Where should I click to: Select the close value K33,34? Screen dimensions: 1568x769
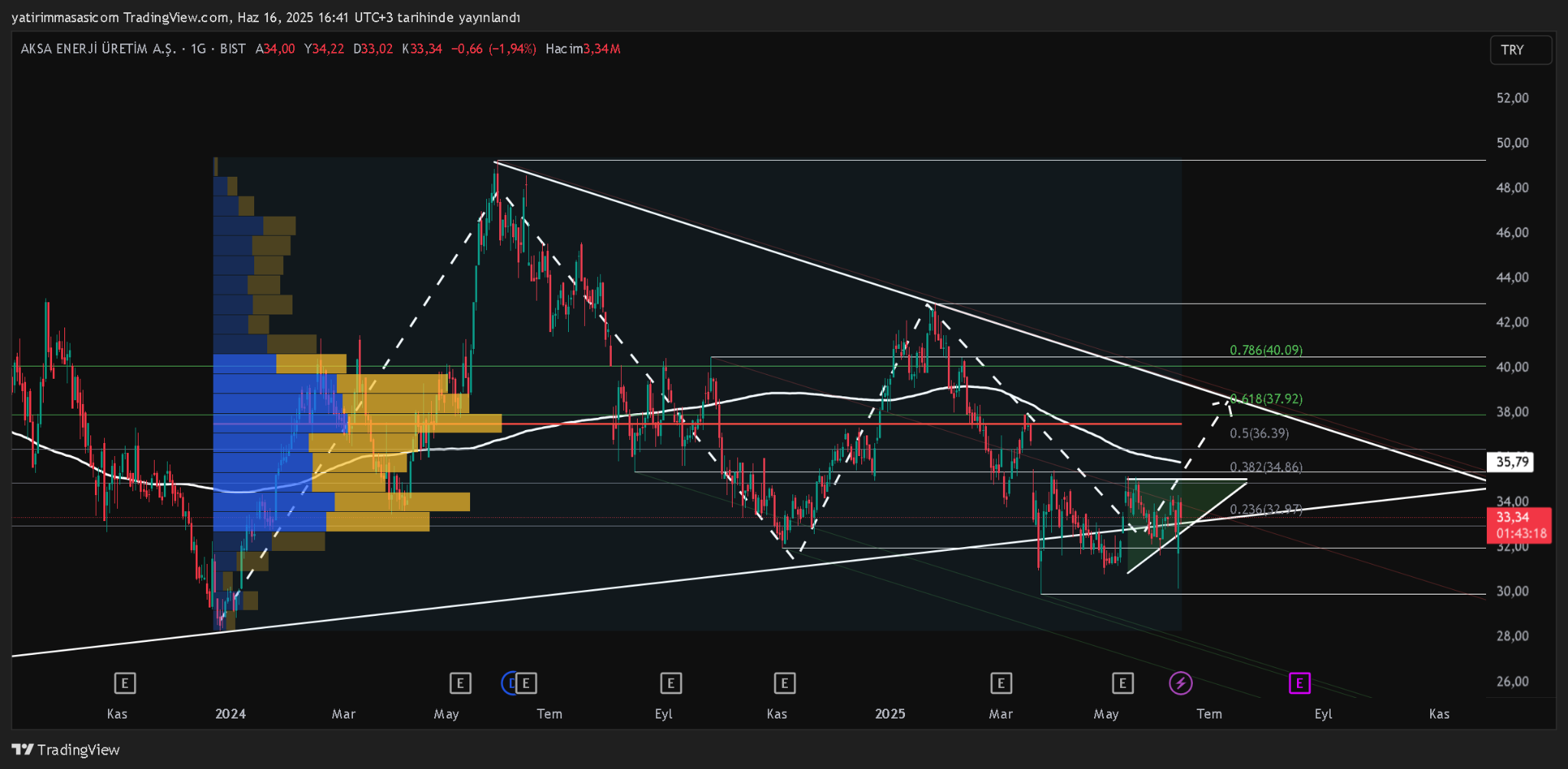tap(422, 49)
